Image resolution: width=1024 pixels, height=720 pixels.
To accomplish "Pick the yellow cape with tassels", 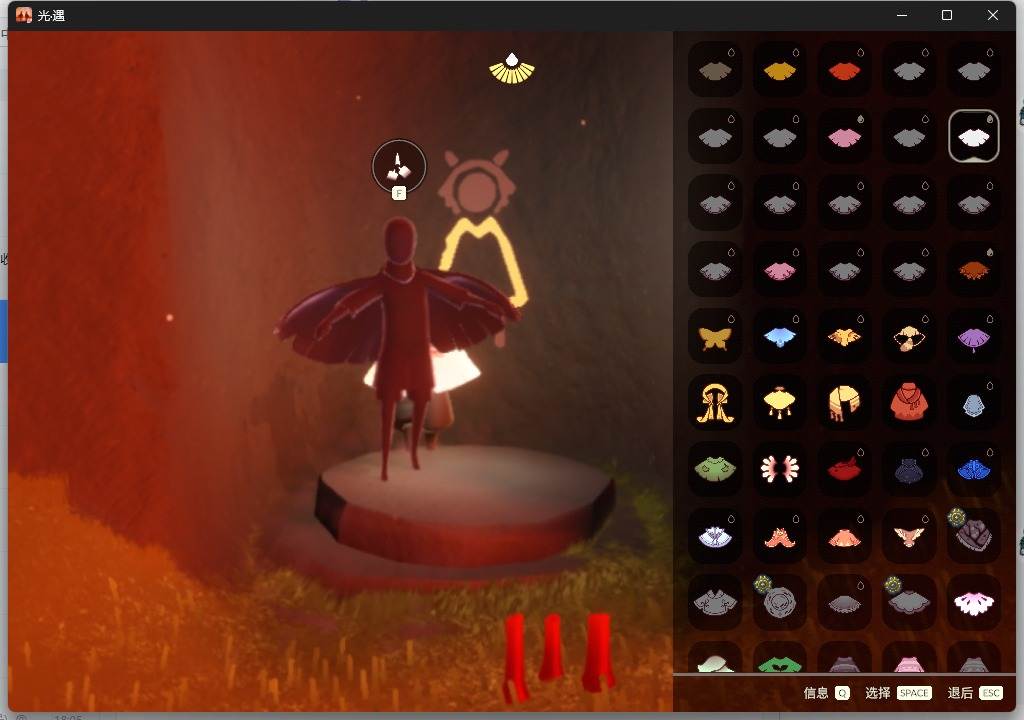I will pos(780,402).
